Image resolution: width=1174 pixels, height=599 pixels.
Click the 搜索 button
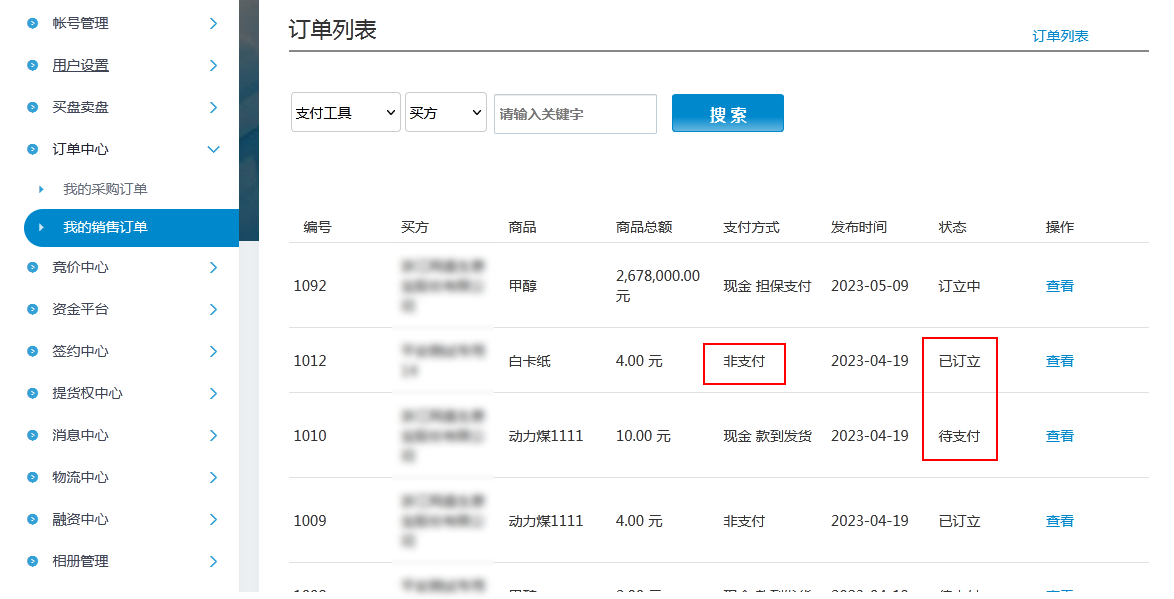pos(727,114)
